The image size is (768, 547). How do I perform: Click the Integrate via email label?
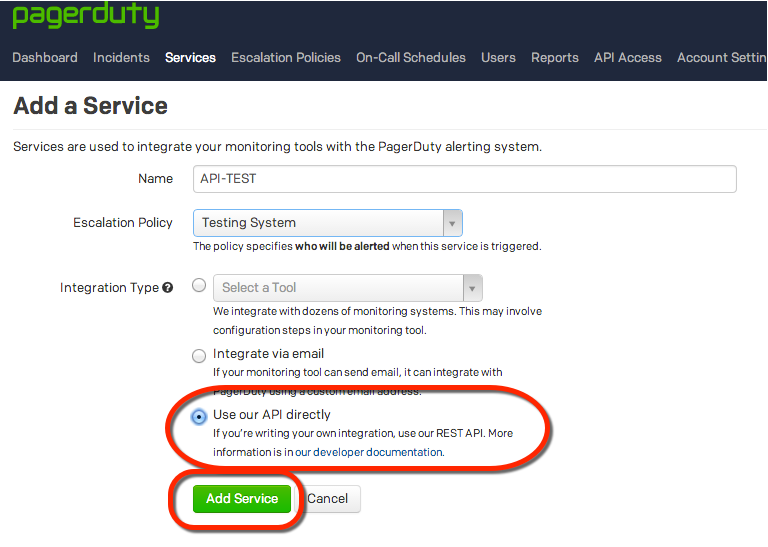(268, 354)
